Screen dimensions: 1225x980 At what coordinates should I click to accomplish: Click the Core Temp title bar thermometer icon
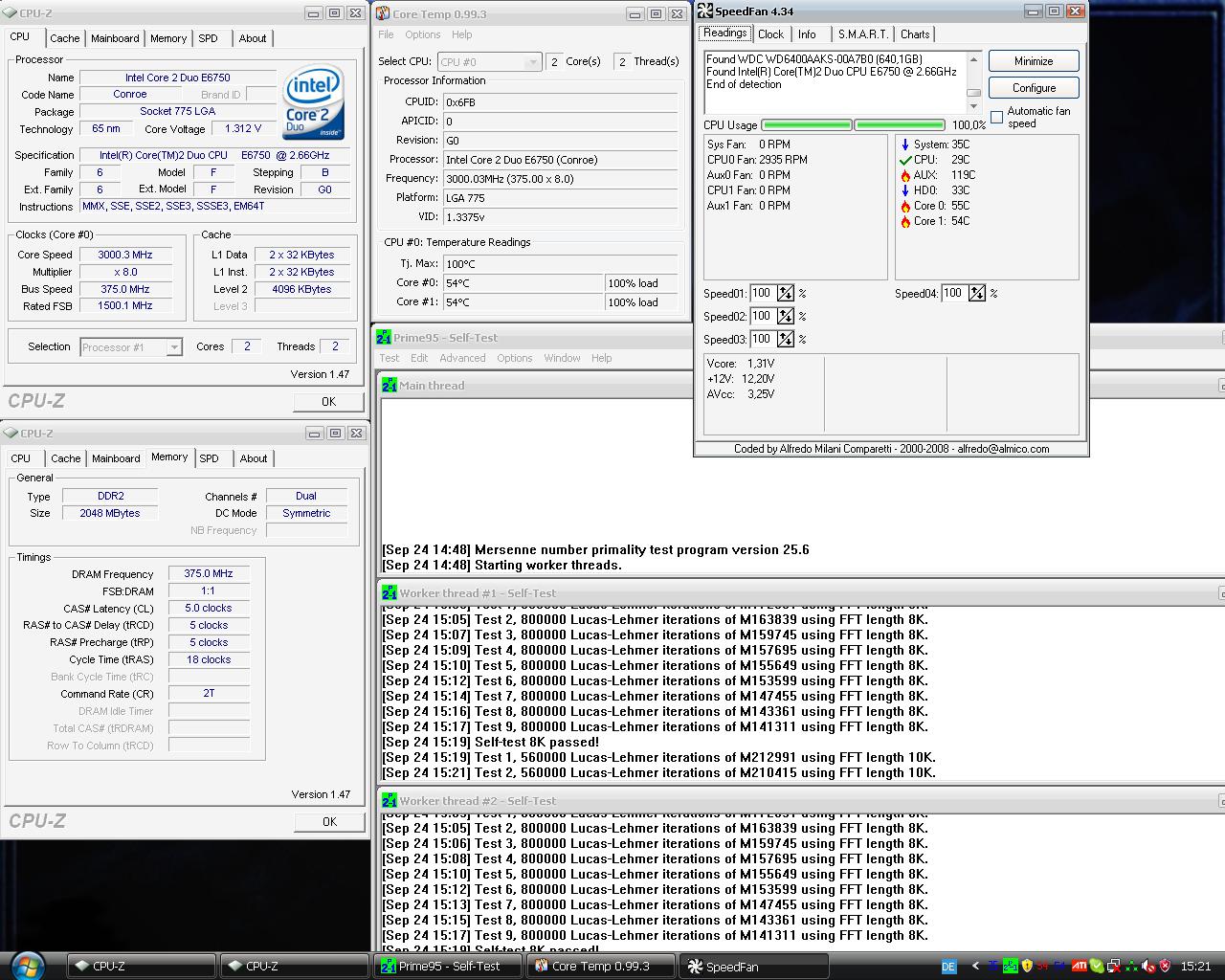(383, 13)
